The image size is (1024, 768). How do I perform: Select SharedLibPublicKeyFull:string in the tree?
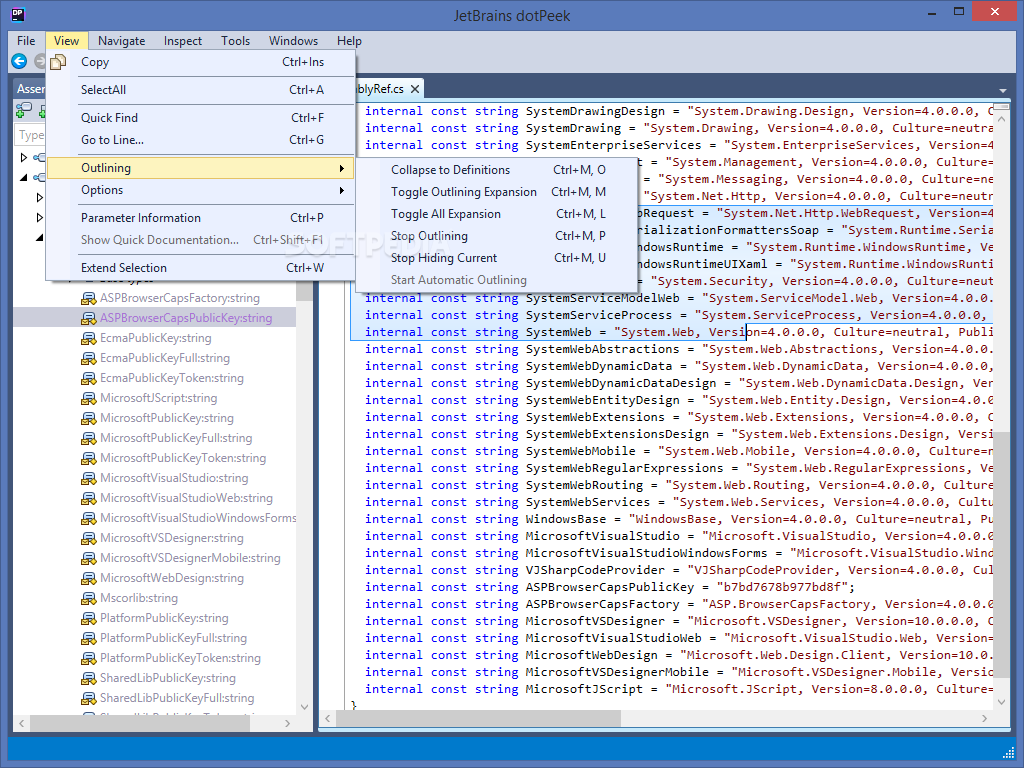(x=177, y=698)
